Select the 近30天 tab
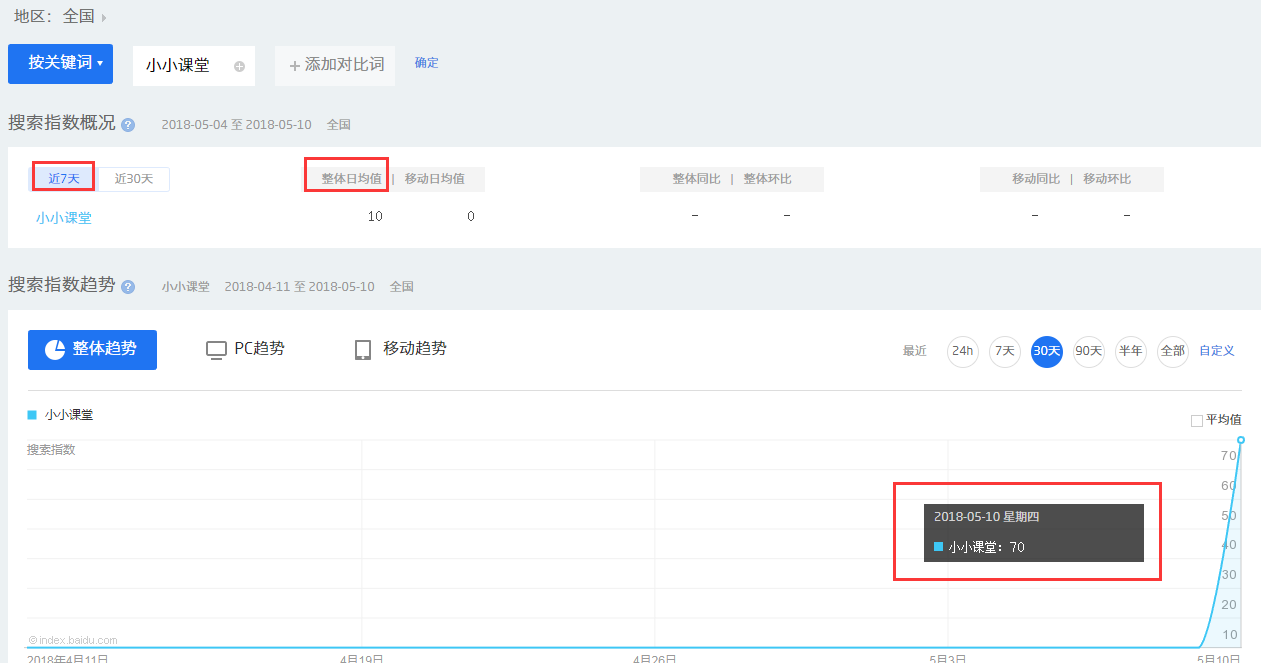 [x=134, y=179]
